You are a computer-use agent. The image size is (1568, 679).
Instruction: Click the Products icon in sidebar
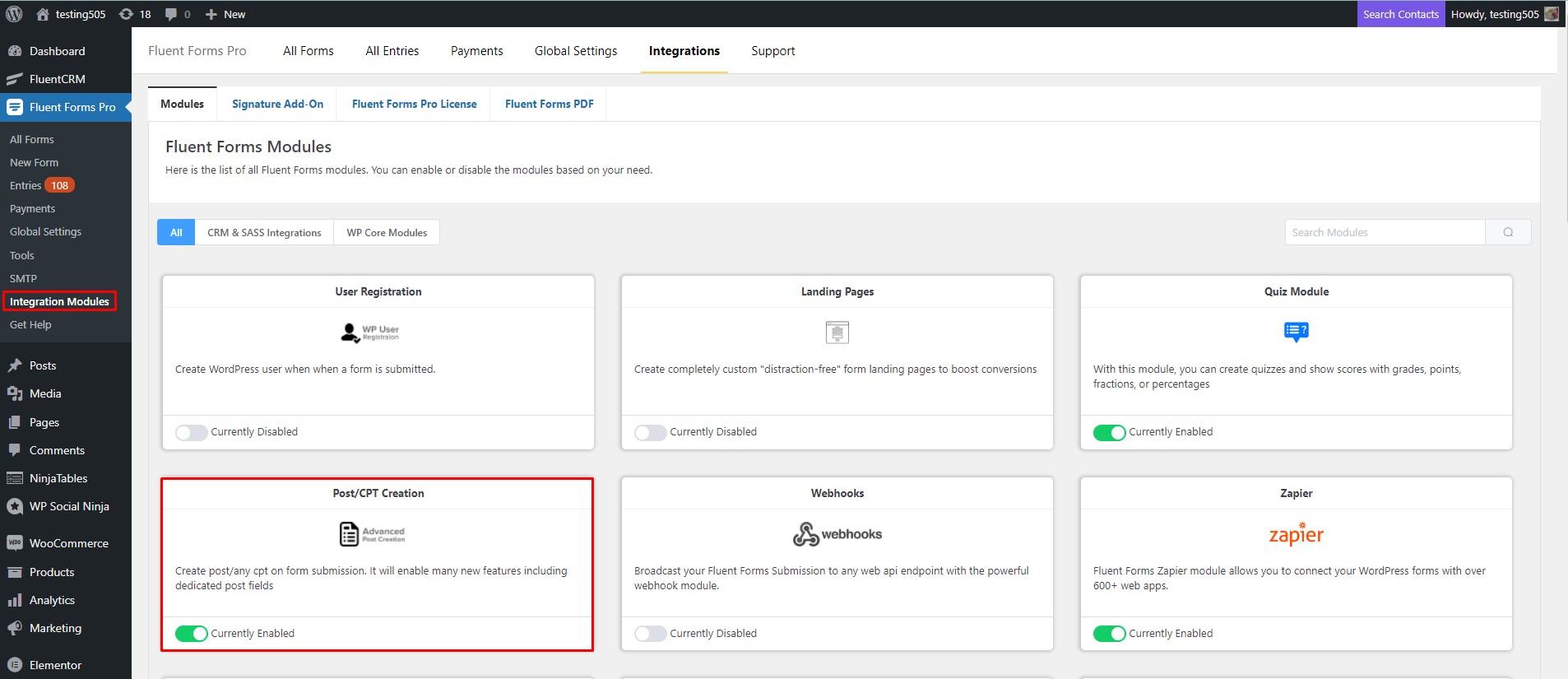click(x=15, y=572)
